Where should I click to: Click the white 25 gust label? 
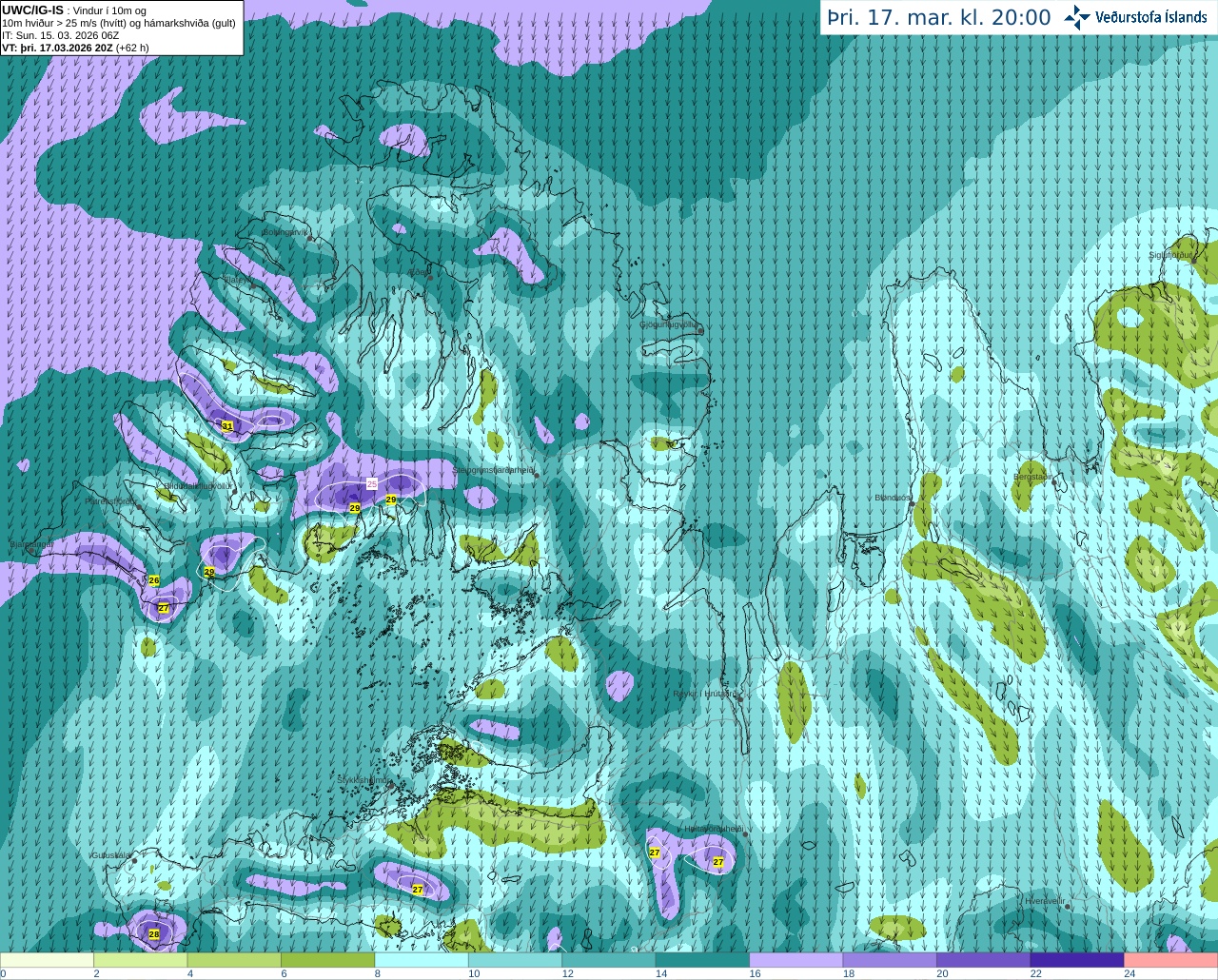click(372, 483)
